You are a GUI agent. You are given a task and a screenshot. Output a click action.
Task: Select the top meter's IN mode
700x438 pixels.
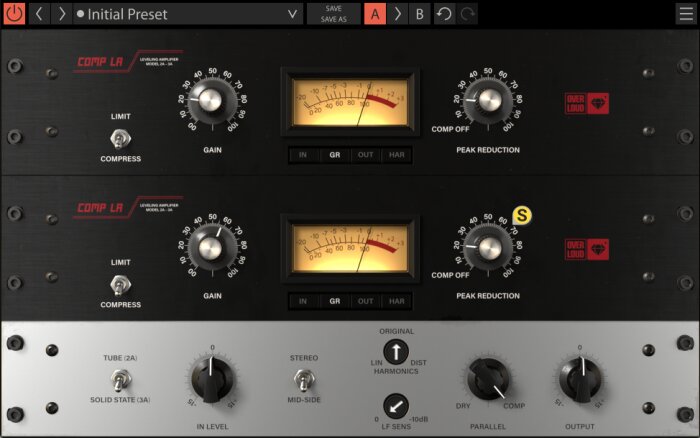coord(303,155)
